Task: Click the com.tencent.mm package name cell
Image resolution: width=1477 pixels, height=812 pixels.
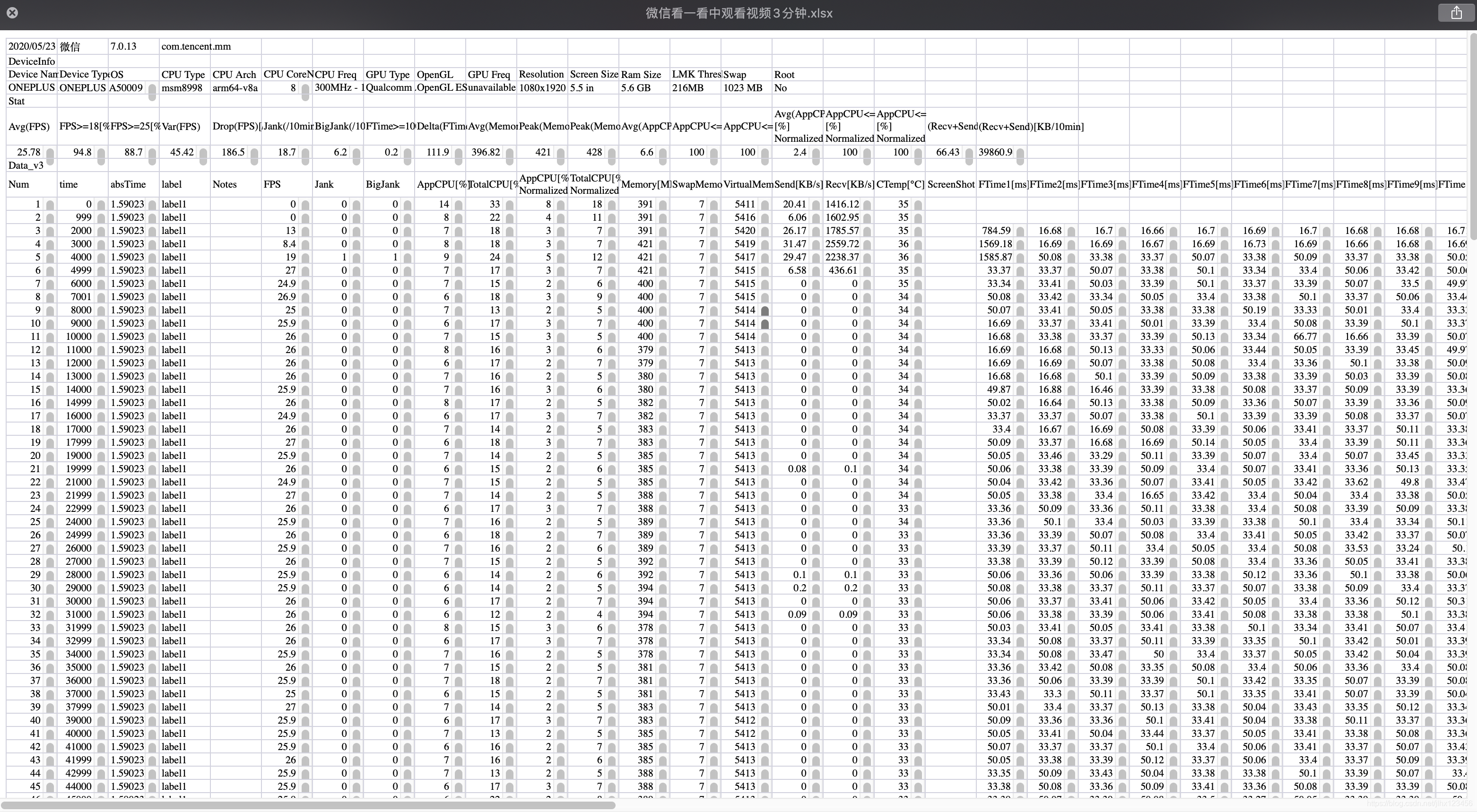Action: tap(196, 46)
